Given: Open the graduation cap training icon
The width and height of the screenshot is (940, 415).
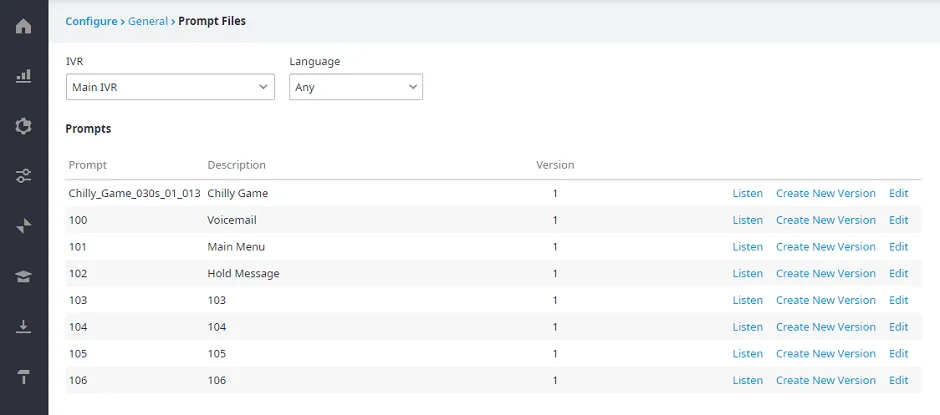Looking at the screenshot, I should [23, 276].
